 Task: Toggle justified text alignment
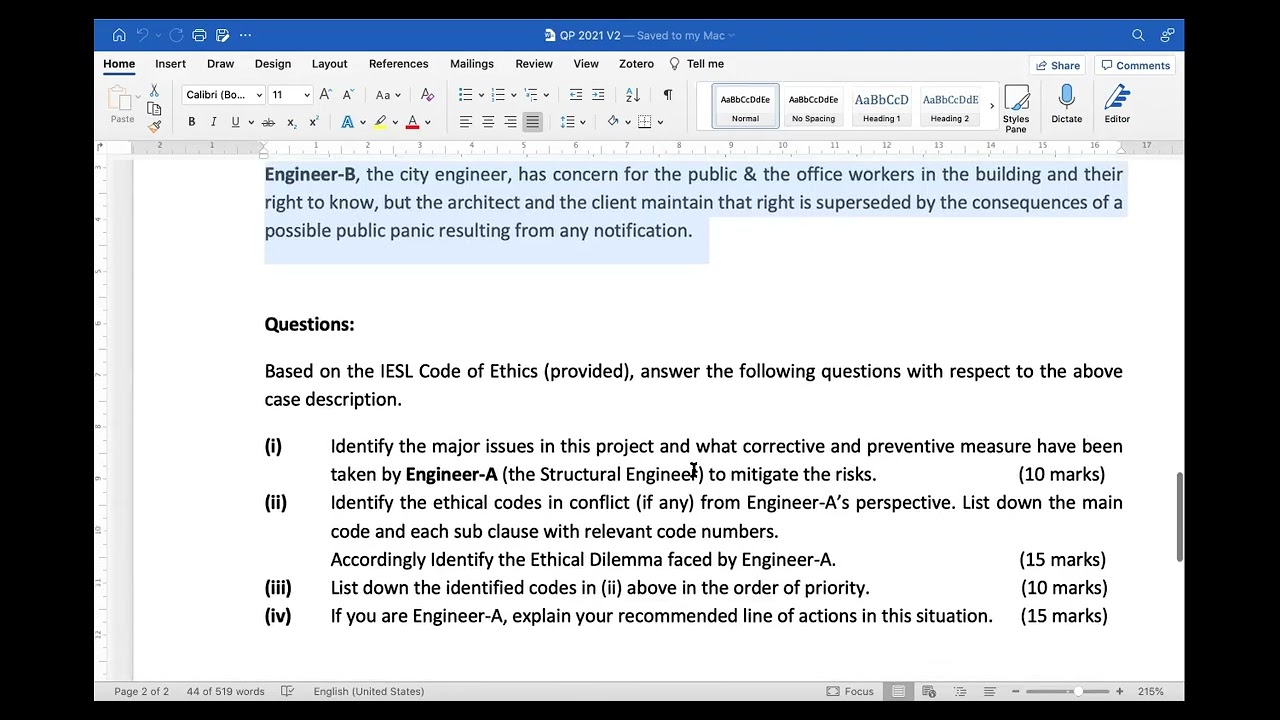coord(532,122)
